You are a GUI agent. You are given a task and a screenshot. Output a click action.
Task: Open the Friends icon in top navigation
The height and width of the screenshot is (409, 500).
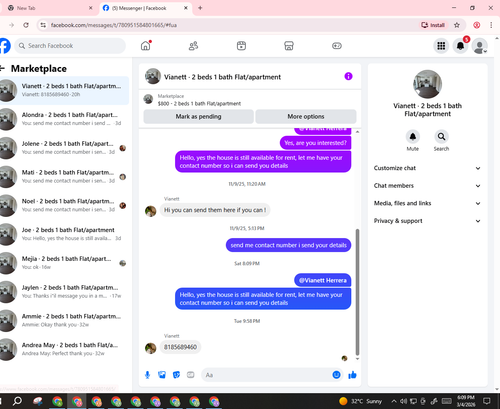click(x=193, y=46)
